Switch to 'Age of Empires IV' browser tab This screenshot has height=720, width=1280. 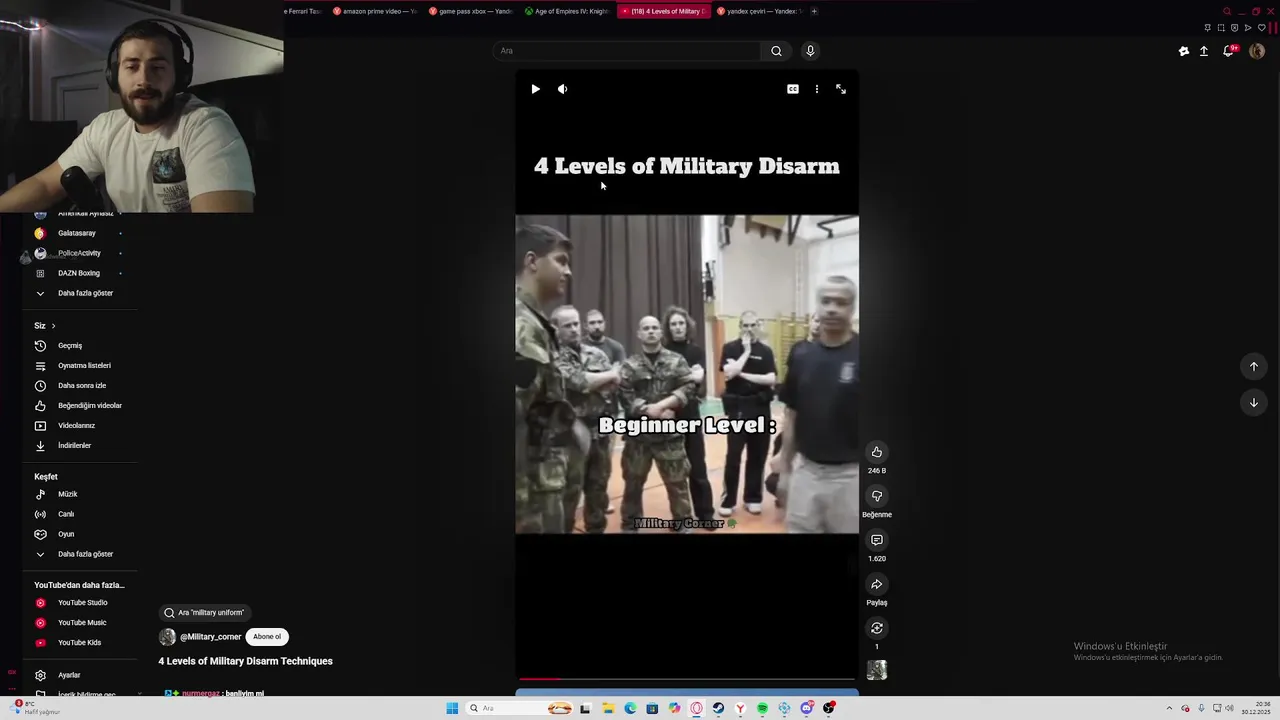(566, 11)
